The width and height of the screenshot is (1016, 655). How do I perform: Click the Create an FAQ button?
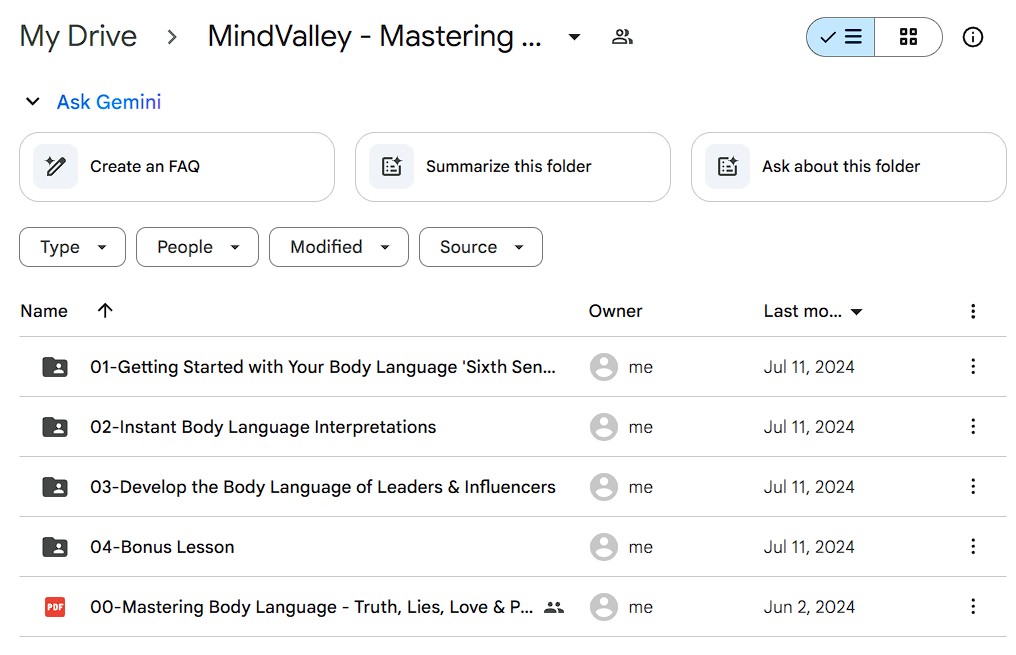click(x=177, y=167)
